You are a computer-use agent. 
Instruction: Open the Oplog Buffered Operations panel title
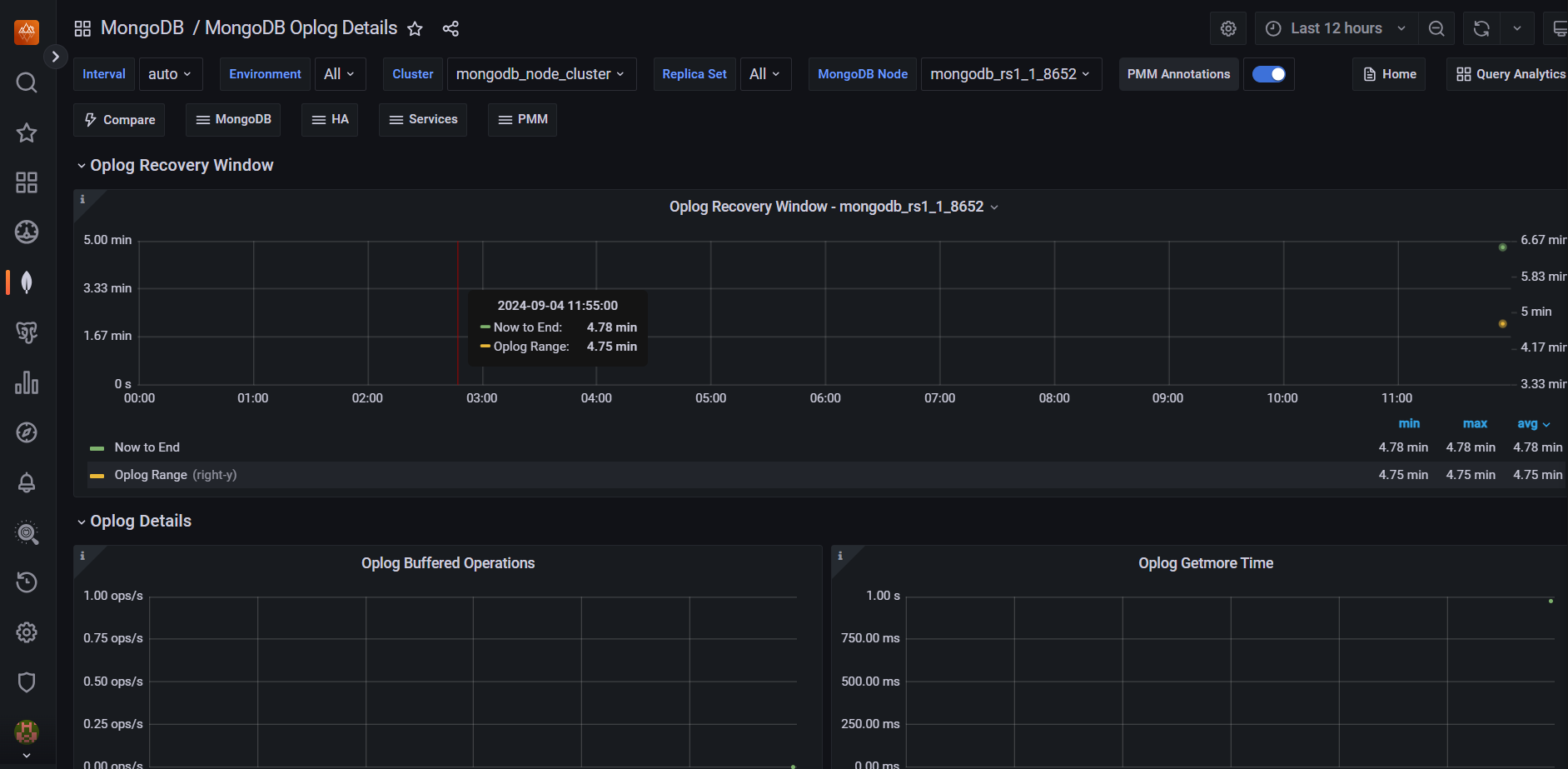[448, 563]
